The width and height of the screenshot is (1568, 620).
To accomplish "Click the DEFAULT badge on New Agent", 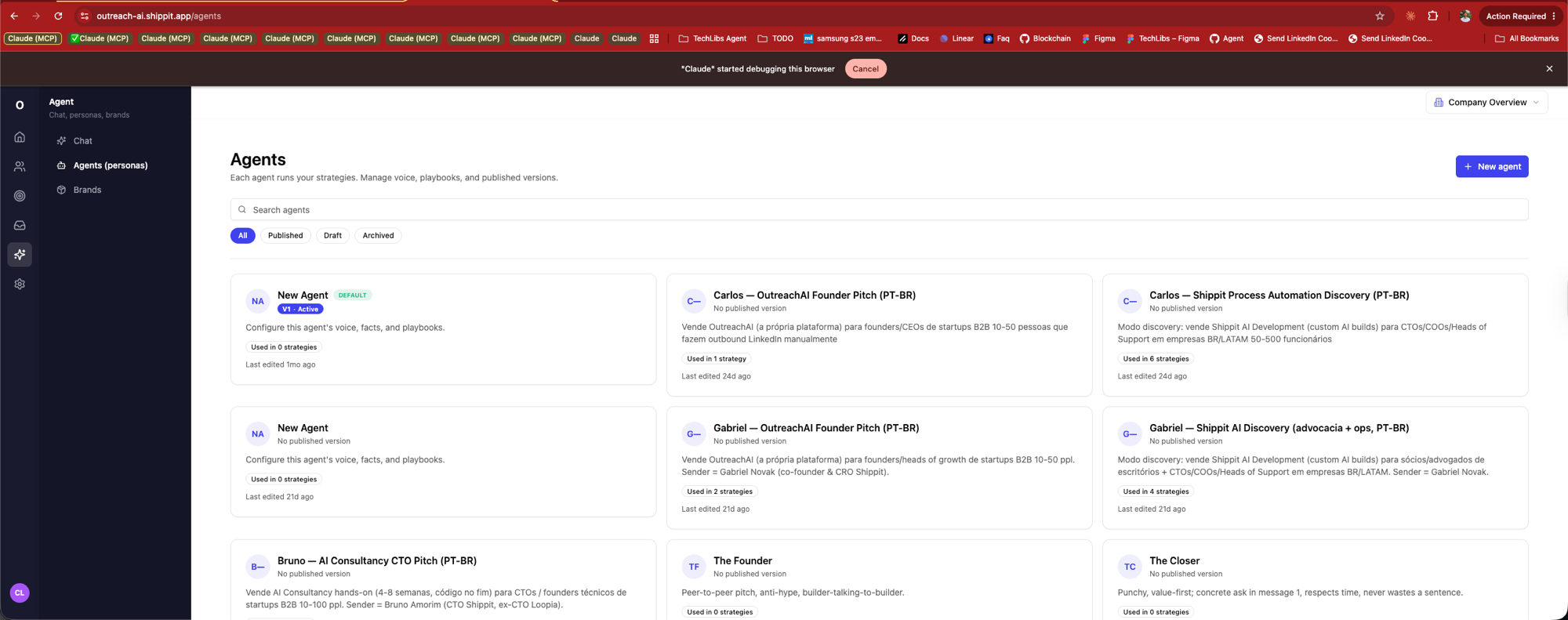I will 352,295.
